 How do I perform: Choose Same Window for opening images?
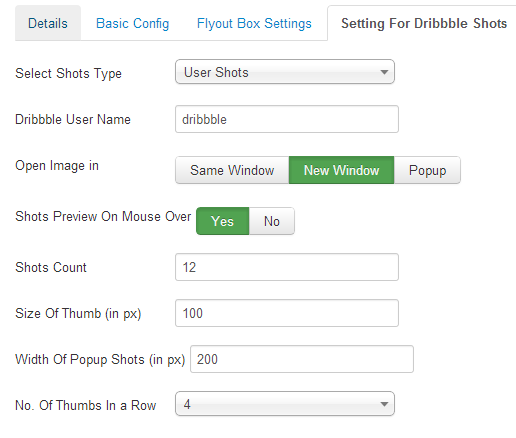(x=232, y=170)
